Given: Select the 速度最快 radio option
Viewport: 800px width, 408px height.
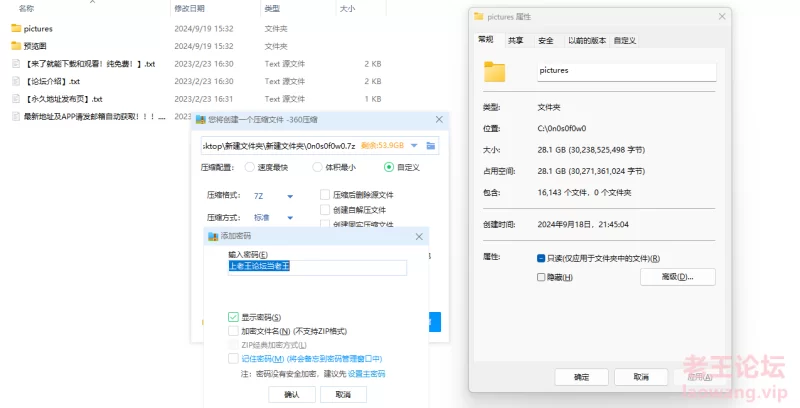Looking at the screenshot, I should [x=250, y=168].
